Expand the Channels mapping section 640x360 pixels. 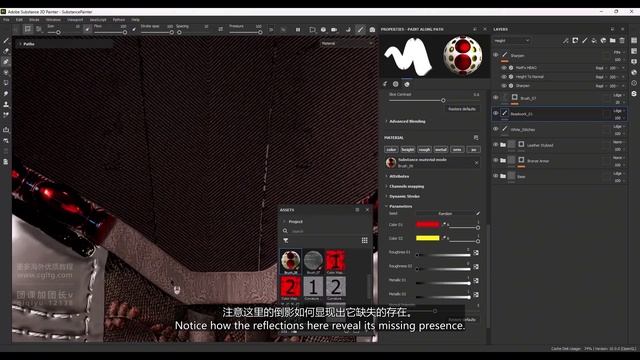(x=404, y=187)
